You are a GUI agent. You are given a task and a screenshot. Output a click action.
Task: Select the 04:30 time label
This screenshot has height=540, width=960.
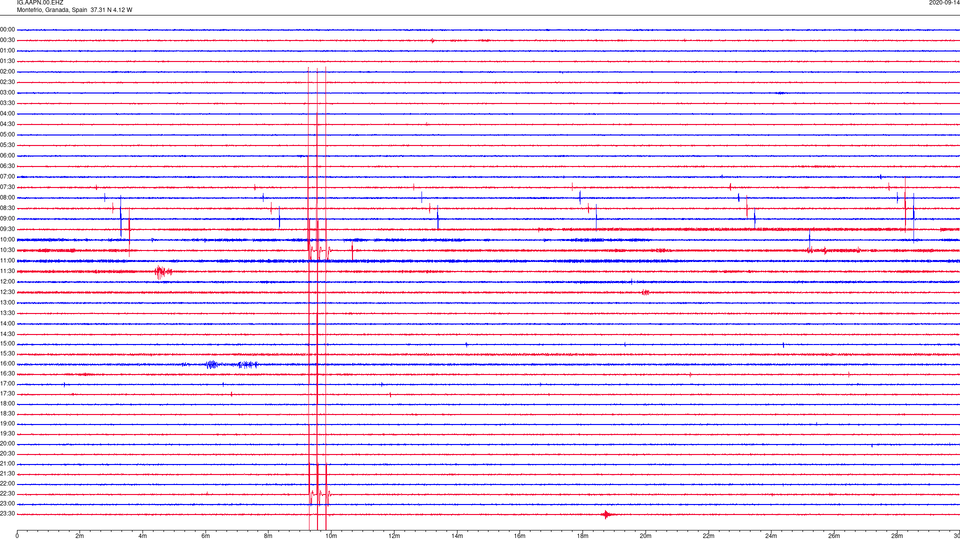point(7,124)
